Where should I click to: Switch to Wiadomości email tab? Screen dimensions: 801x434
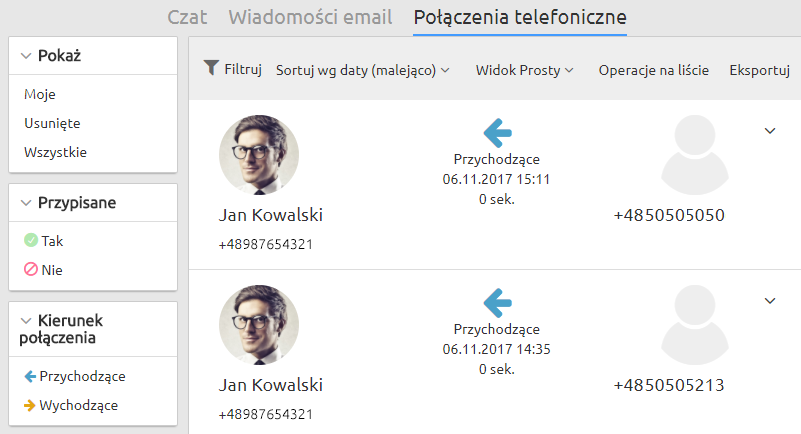[312, 17]
